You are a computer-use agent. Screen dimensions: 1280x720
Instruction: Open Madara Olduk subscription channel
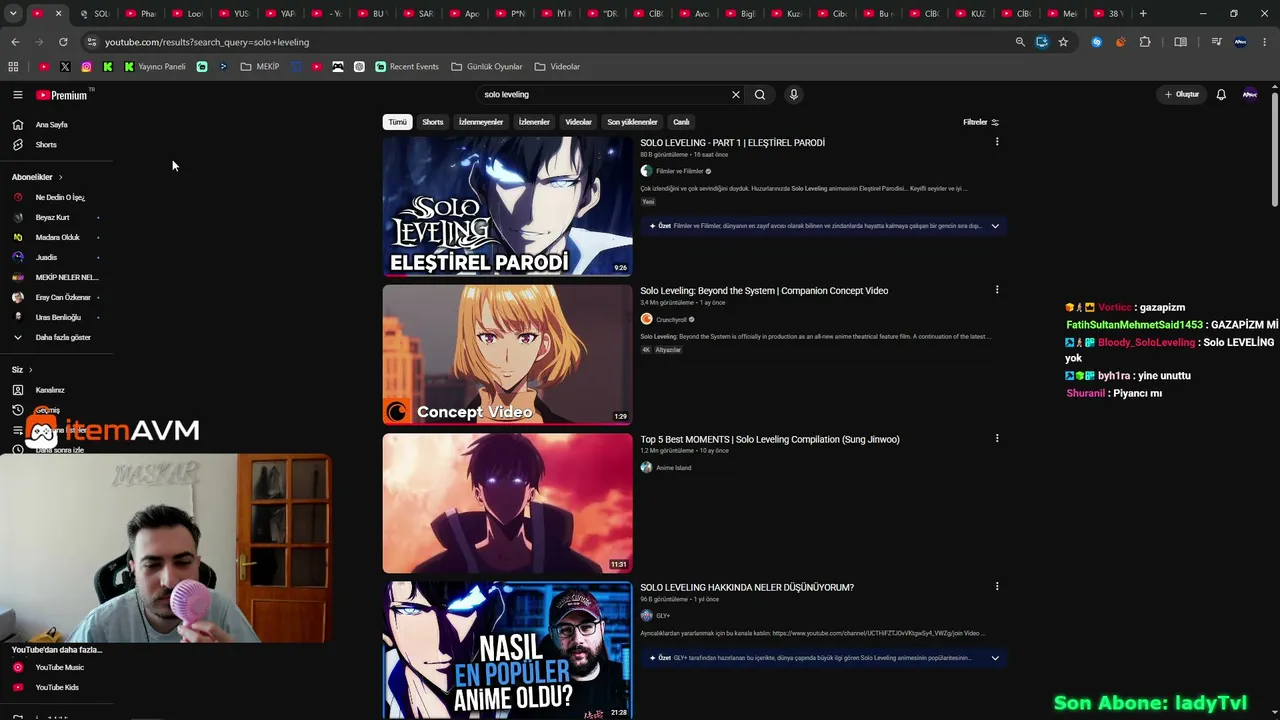(x=57, y=237)
